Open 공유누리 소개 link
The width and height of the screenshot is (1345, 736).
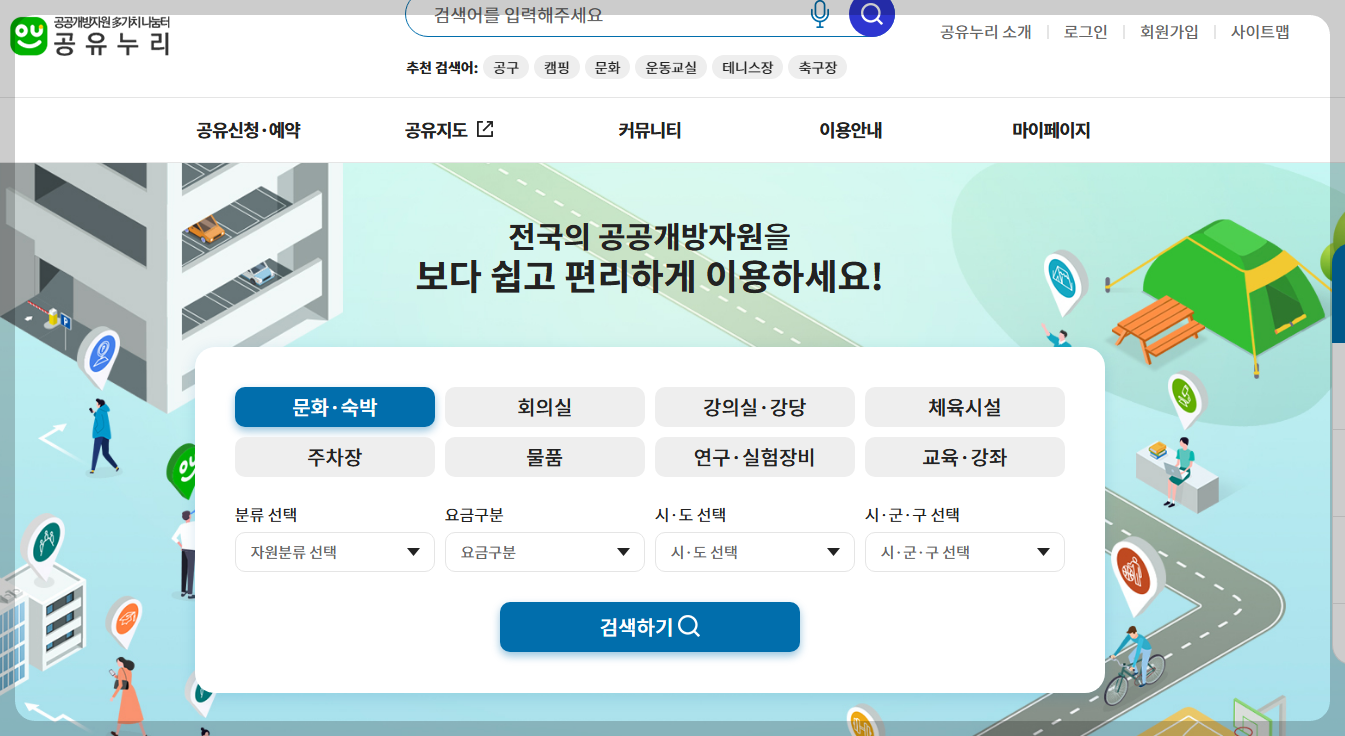[x=985, y=32]
